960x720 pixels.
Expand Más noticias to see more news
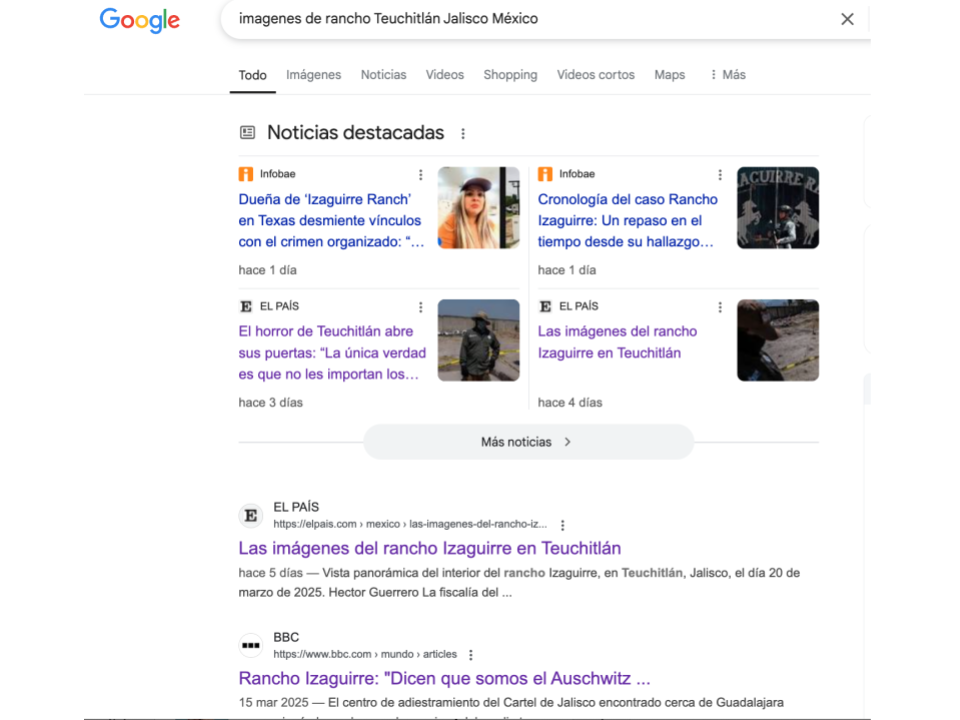[527, 442]
